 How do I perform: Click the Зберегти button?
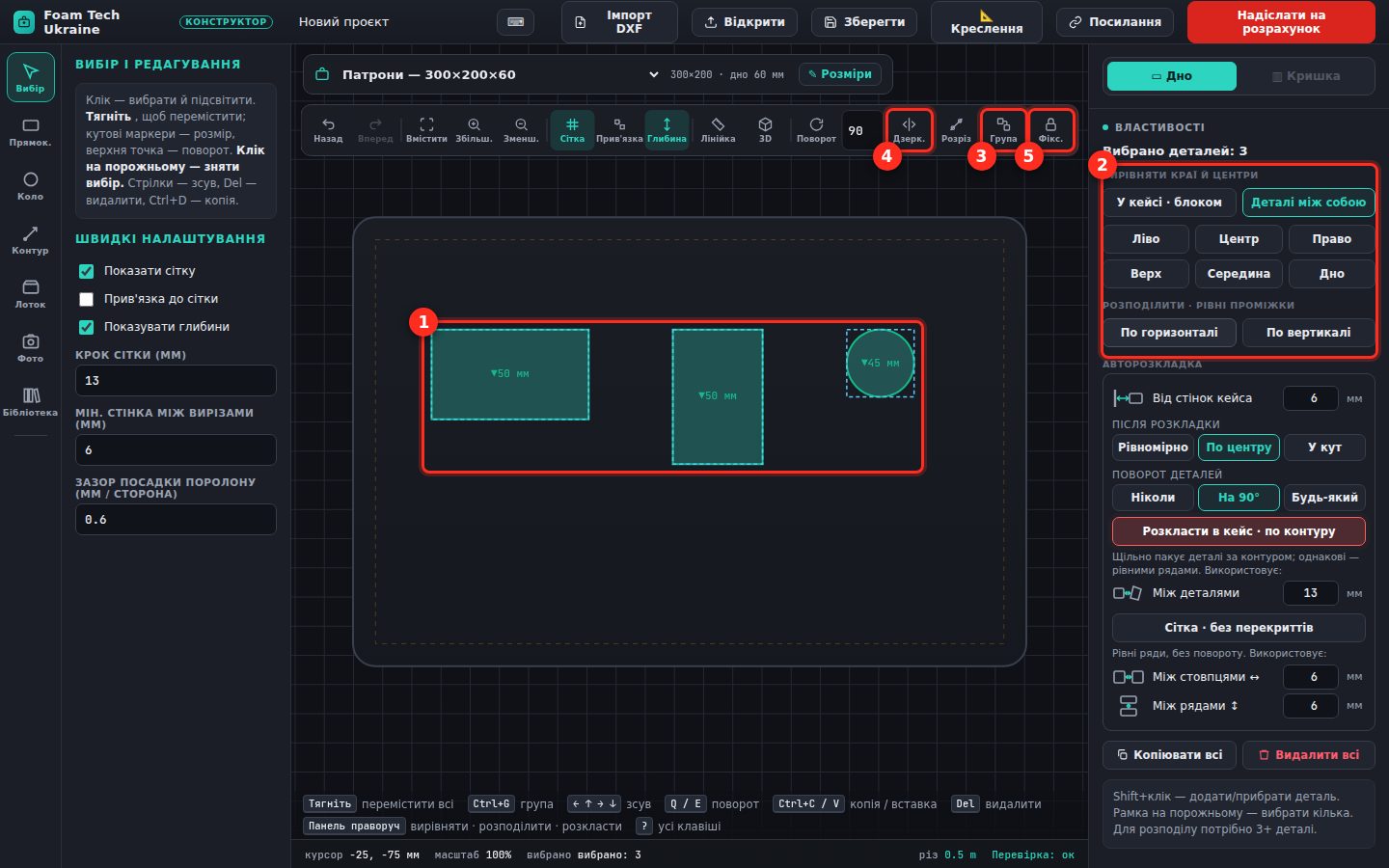(x=864, y=22)
